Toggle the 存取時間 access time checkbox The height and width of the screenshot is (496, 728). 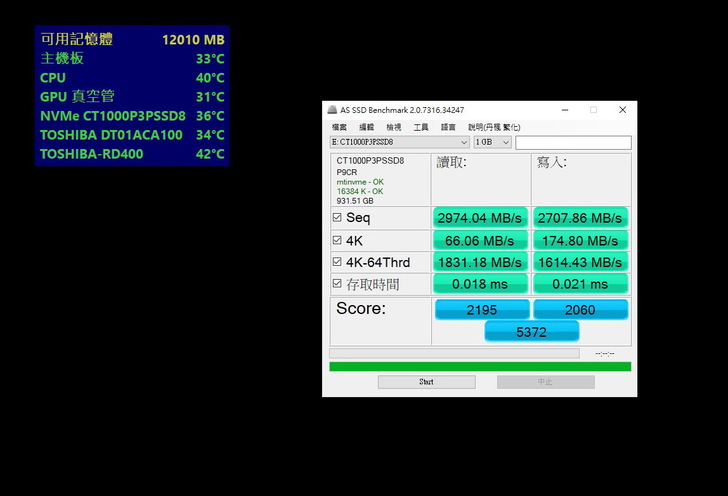pos(337,284)
